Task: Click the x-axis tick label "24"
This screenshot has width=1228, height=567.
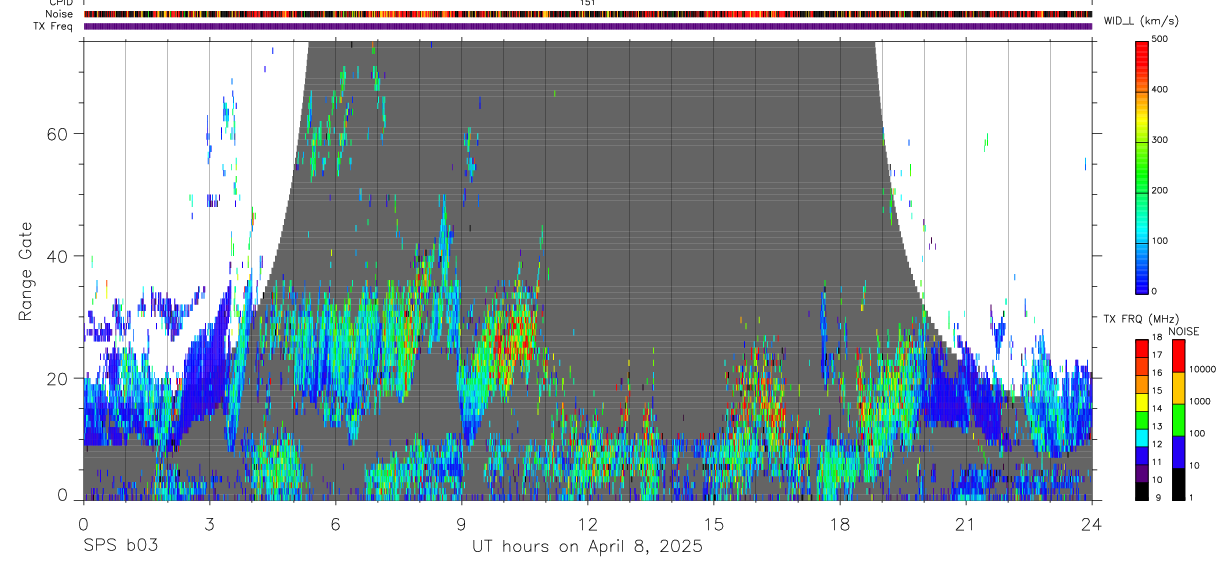Action: click(x=1092, y=524)
